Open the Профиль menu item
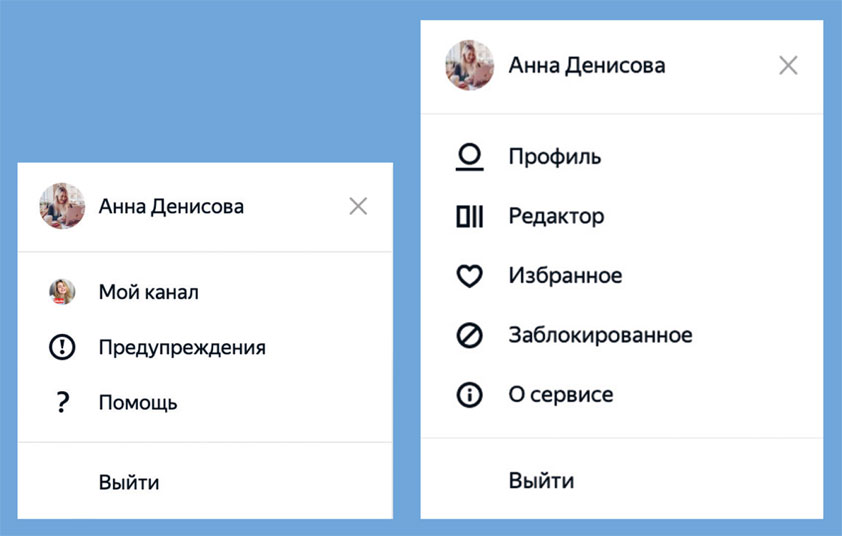 [554, 157]
